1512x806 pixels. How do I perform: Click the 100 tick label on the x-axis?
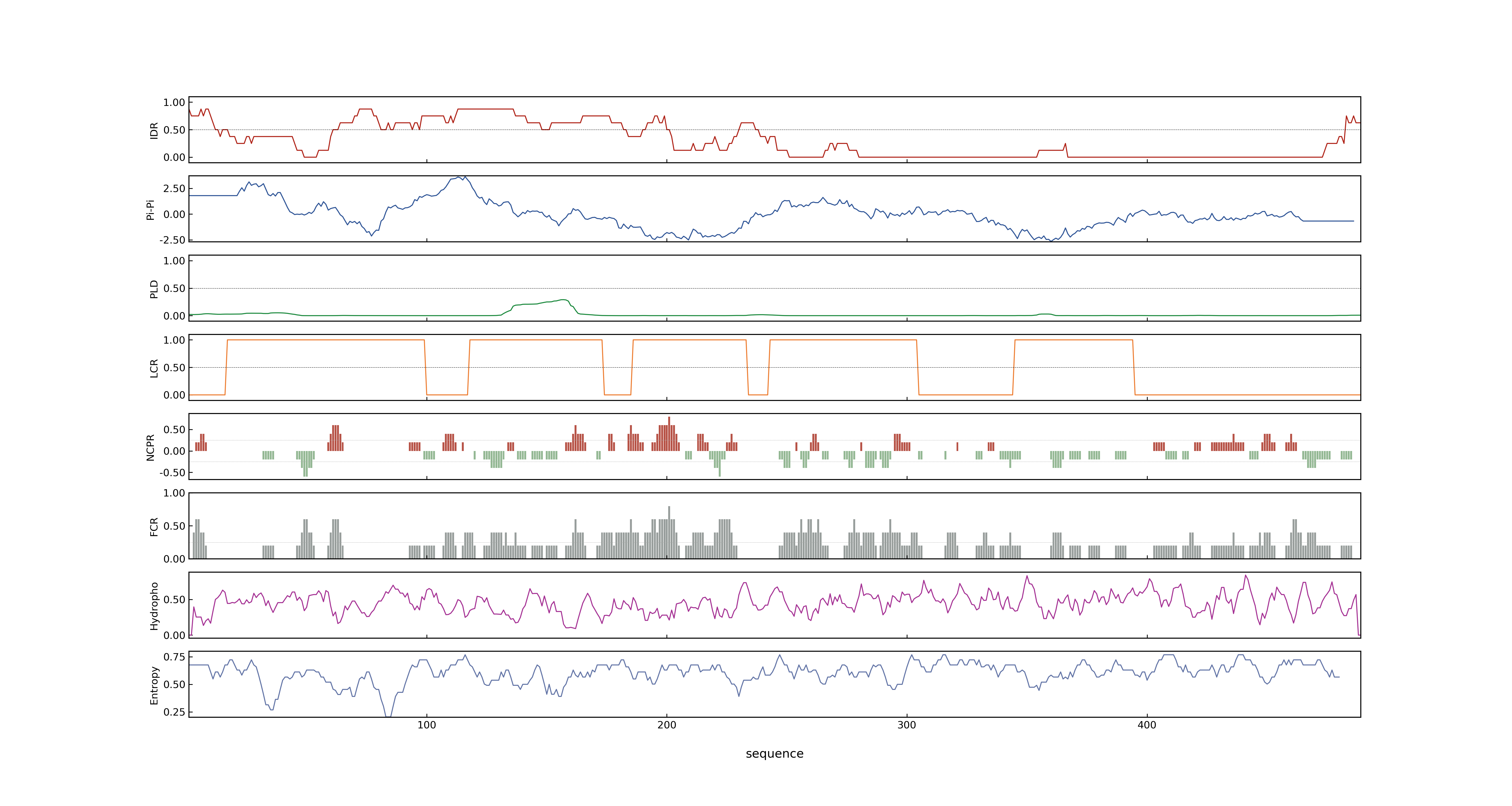click(427, 725)
